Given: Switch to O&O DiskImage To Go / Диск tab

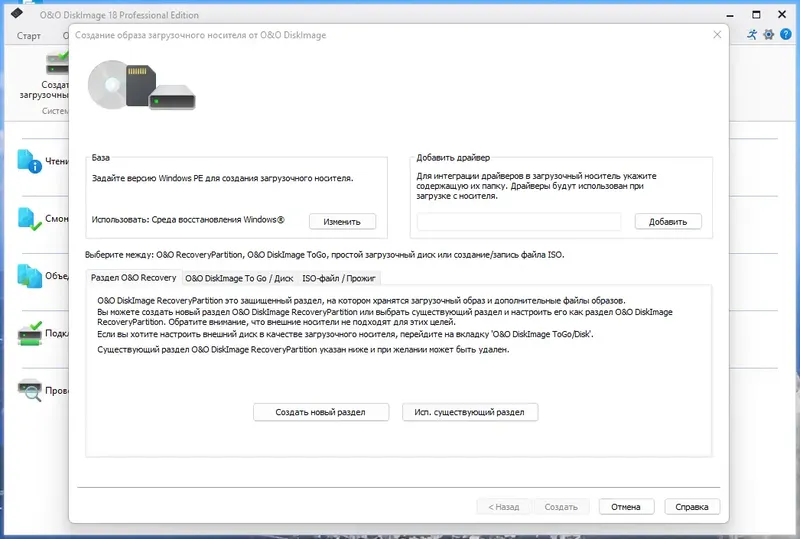Looking at the screenshot, I should click(239, 278).
